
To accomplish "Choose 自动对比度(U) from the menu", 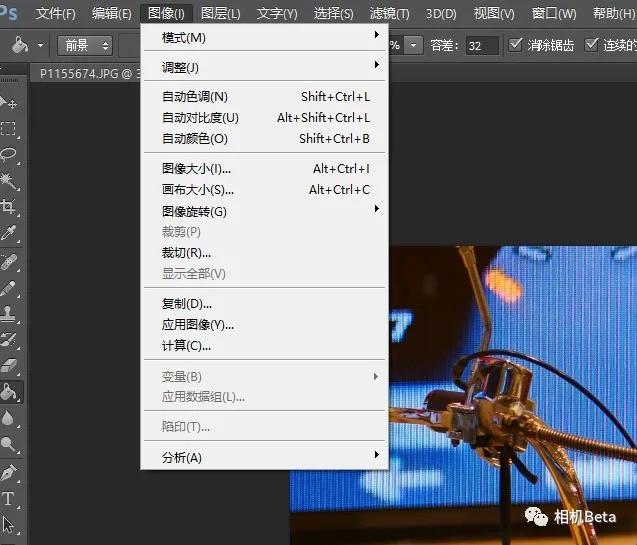I will pos(264,118).
